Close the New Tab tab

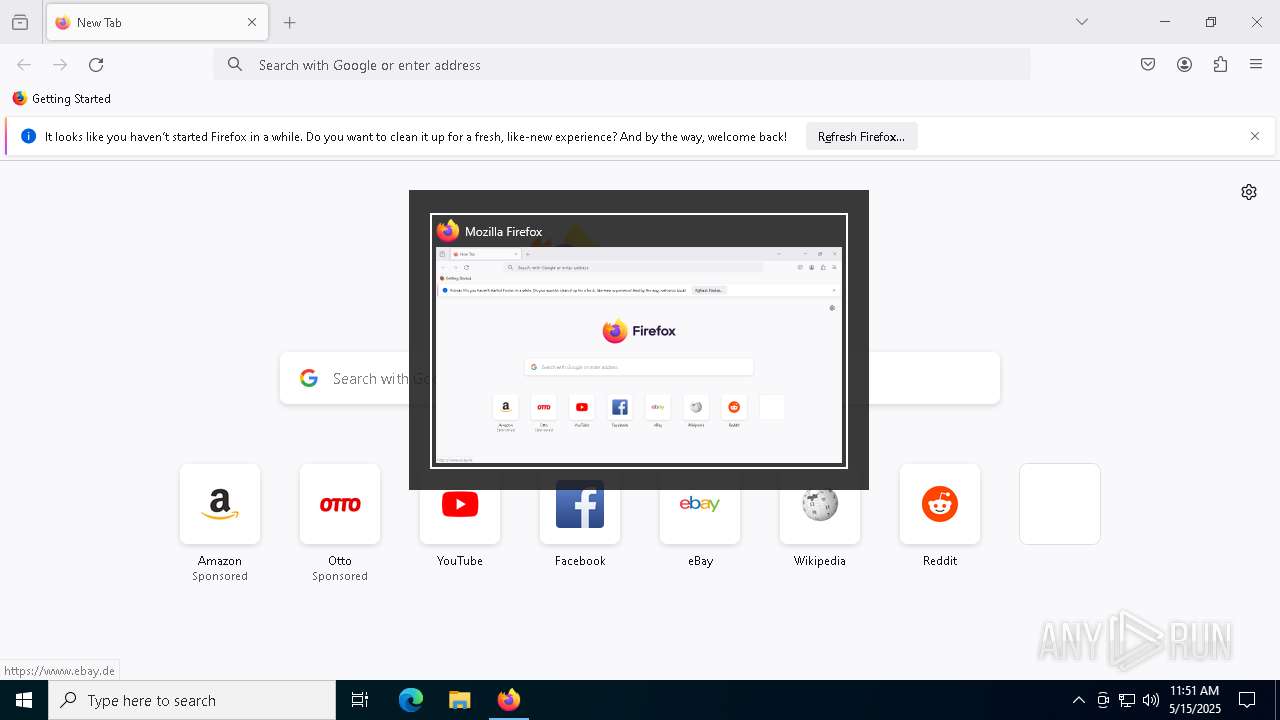[x=252, y=22]
